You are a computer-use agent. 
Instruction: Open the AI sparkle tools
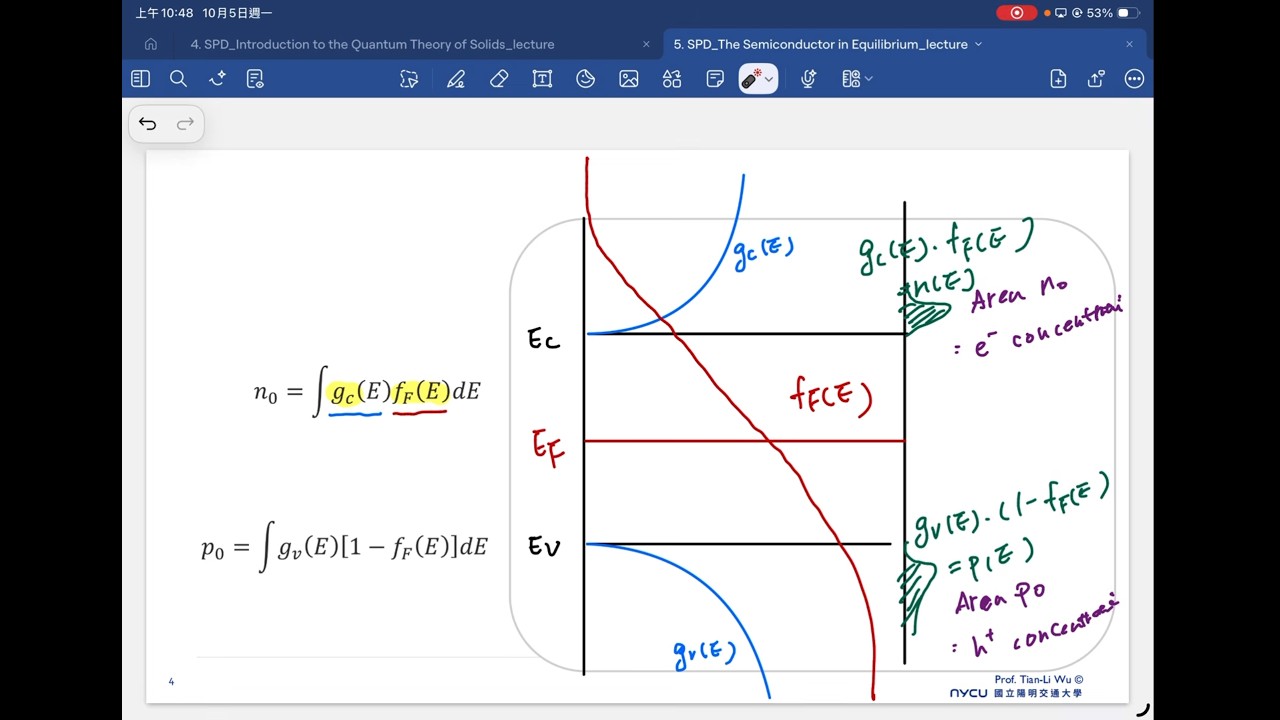pyautogui.click(x=217, y=79)
